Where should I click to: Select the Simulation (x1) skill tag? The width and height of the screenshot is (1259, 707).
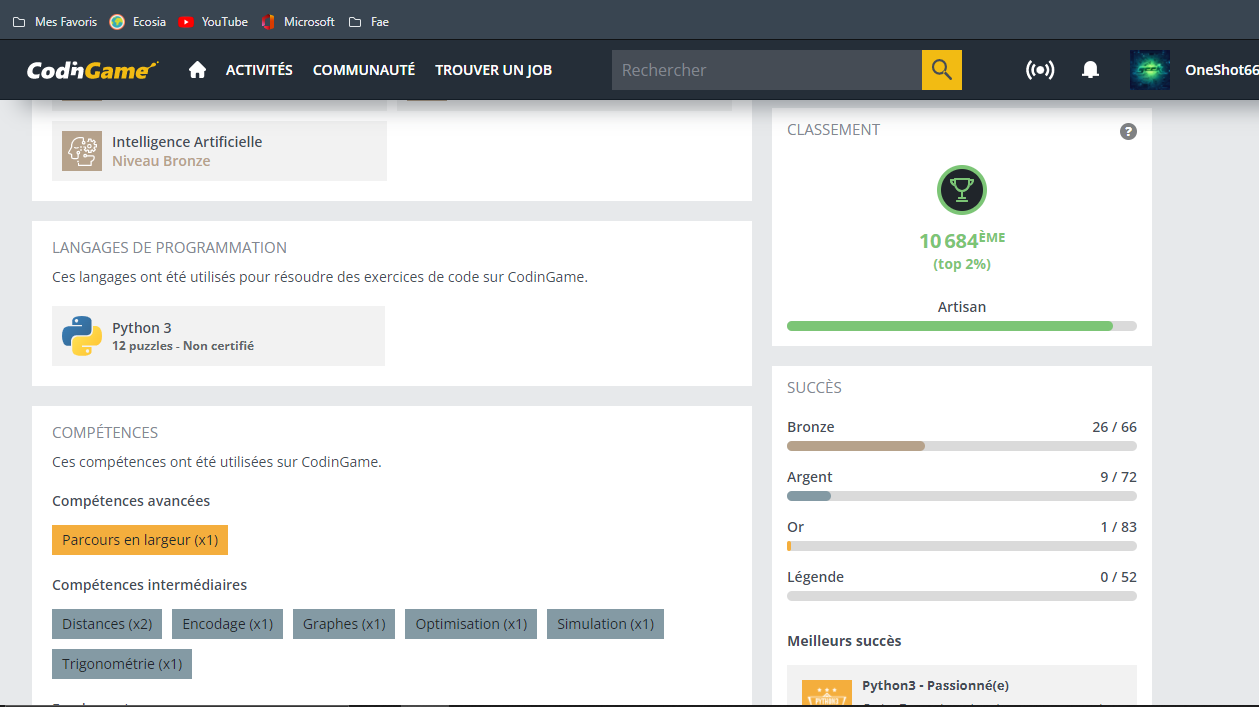pos(605,624)
